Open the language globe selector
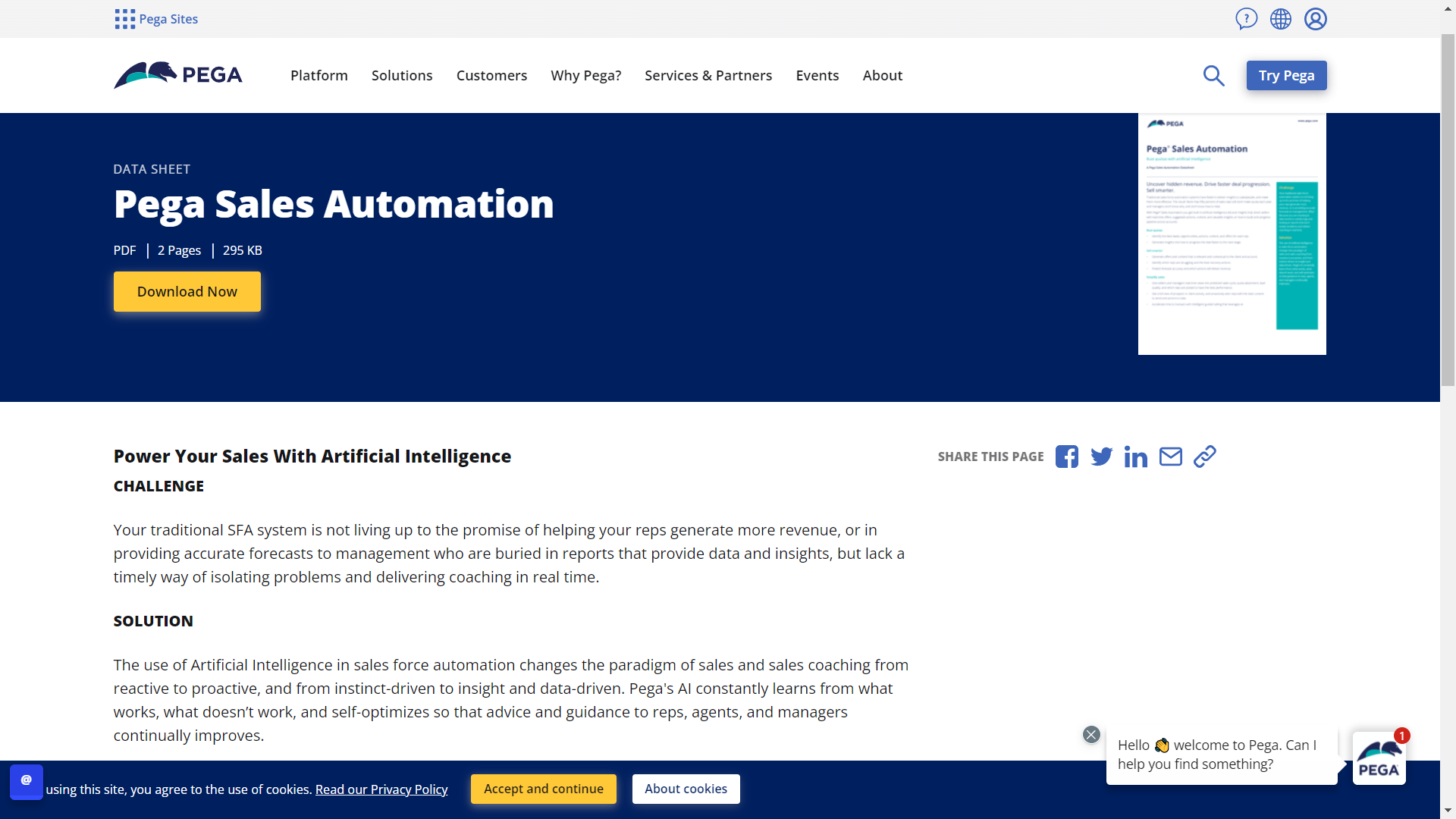 (x=1281, y=19)
